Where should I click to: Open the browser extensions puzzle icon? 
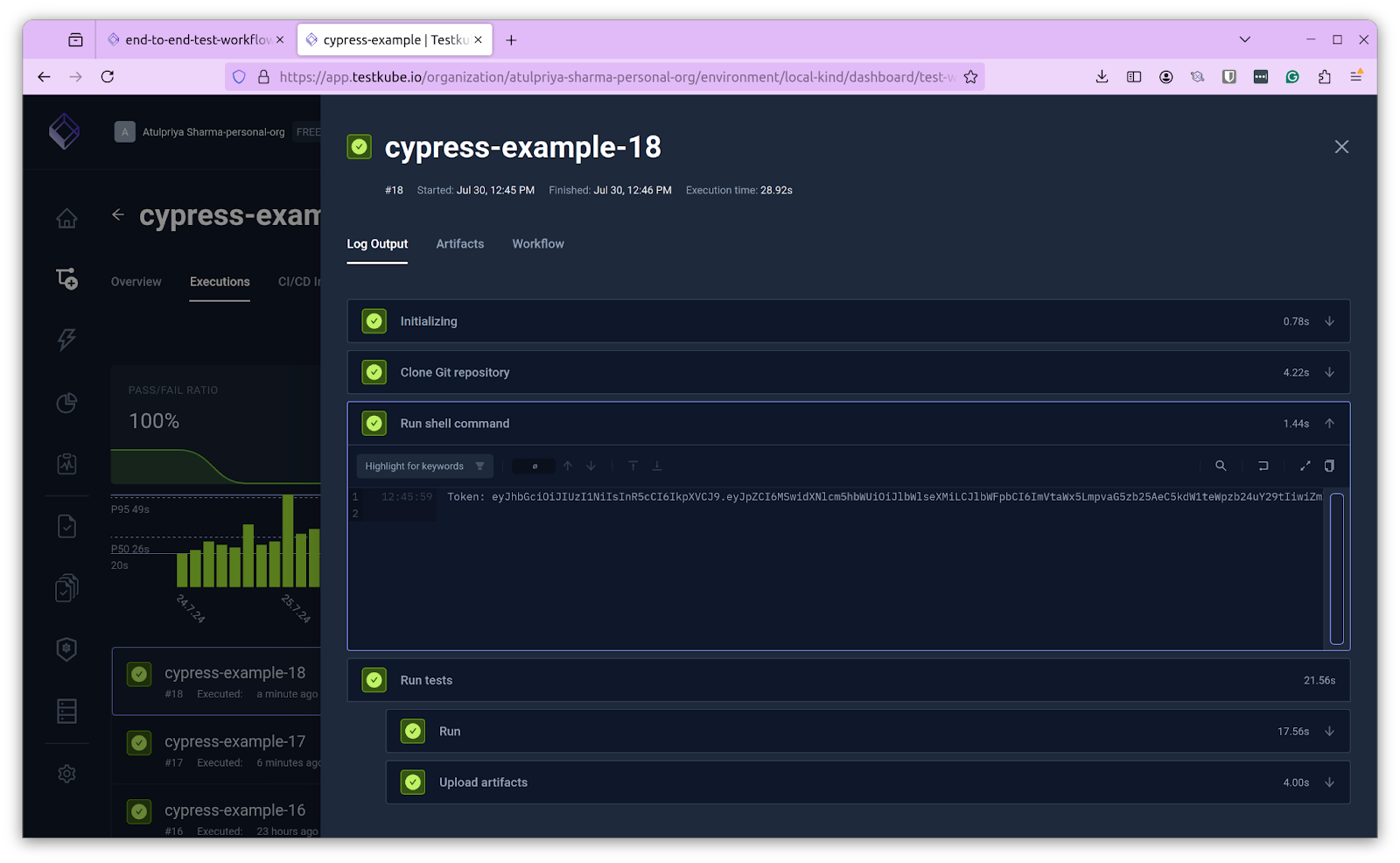click(x=1324, y=77)
